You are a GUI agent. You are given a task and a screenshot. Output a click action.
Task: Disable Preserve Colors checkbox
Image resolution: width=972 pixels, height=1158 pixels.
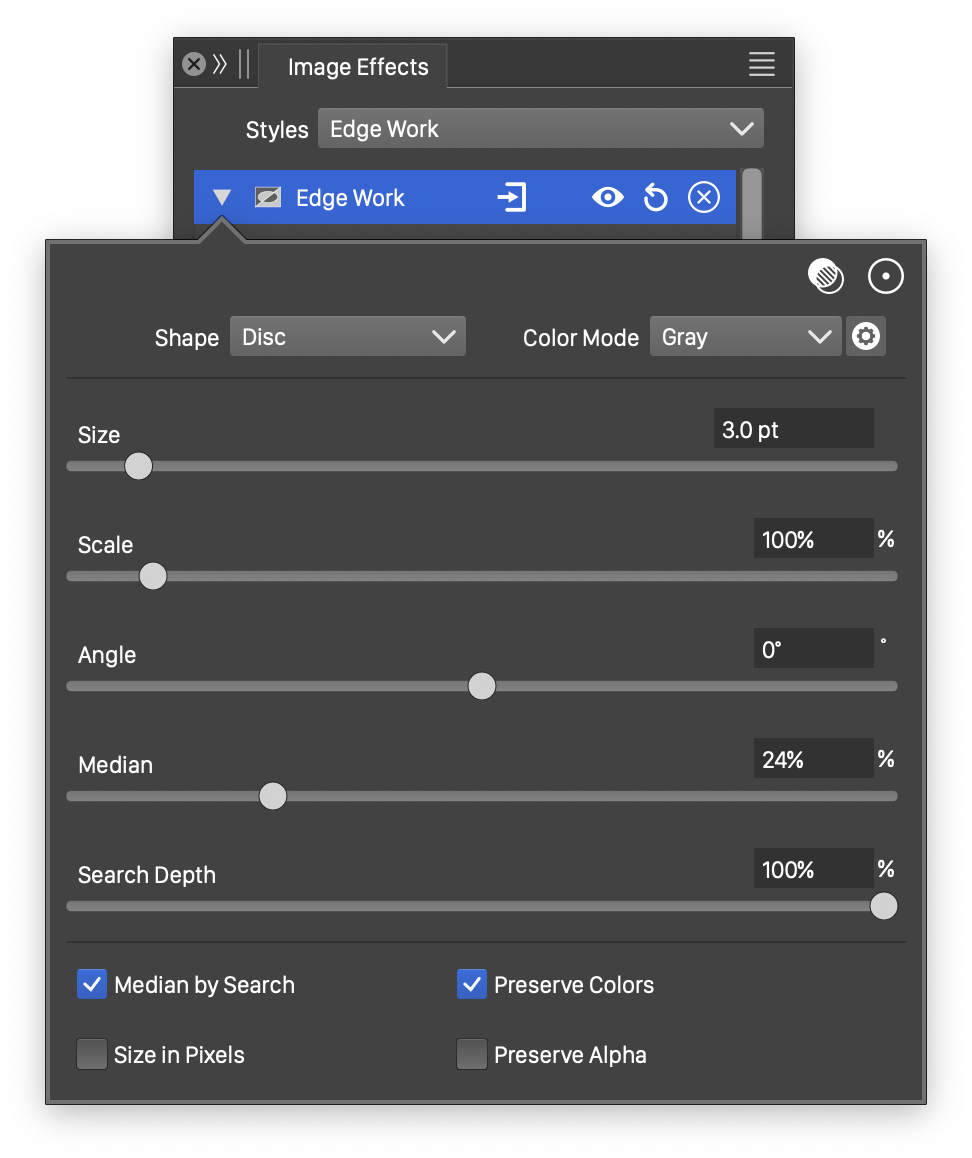pos(472,985)
